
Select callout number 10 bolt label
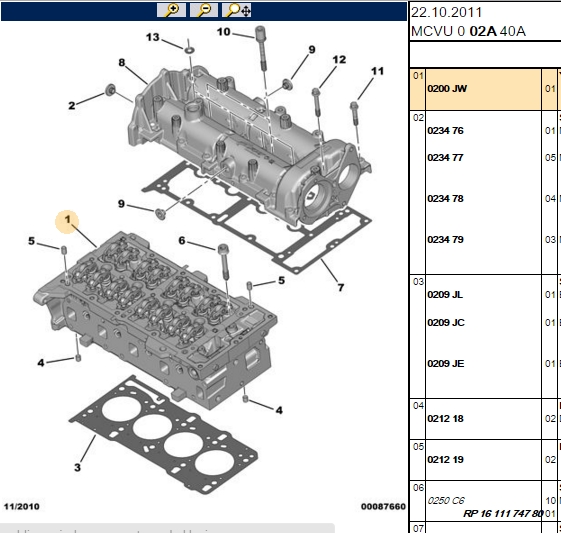[224, 32]
